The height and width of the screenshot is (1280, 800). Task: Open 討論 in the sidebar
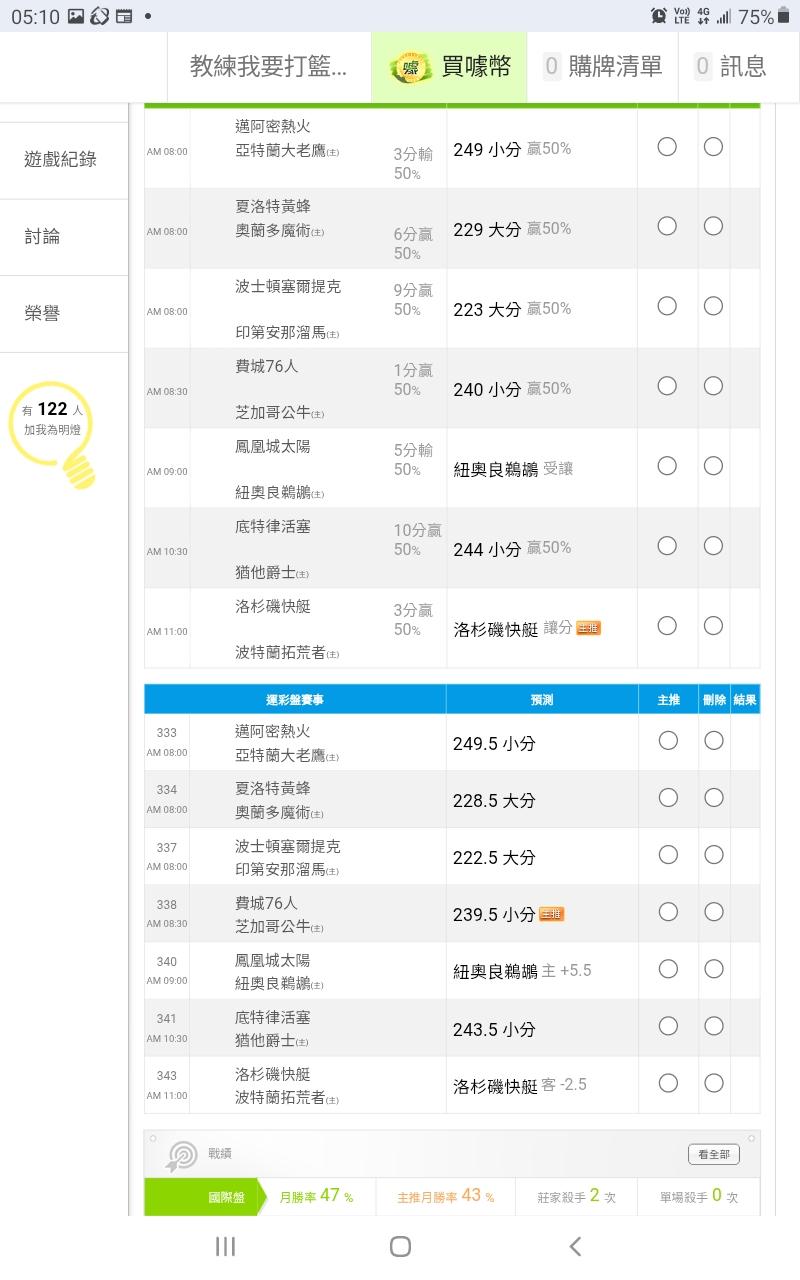[43, 237]
